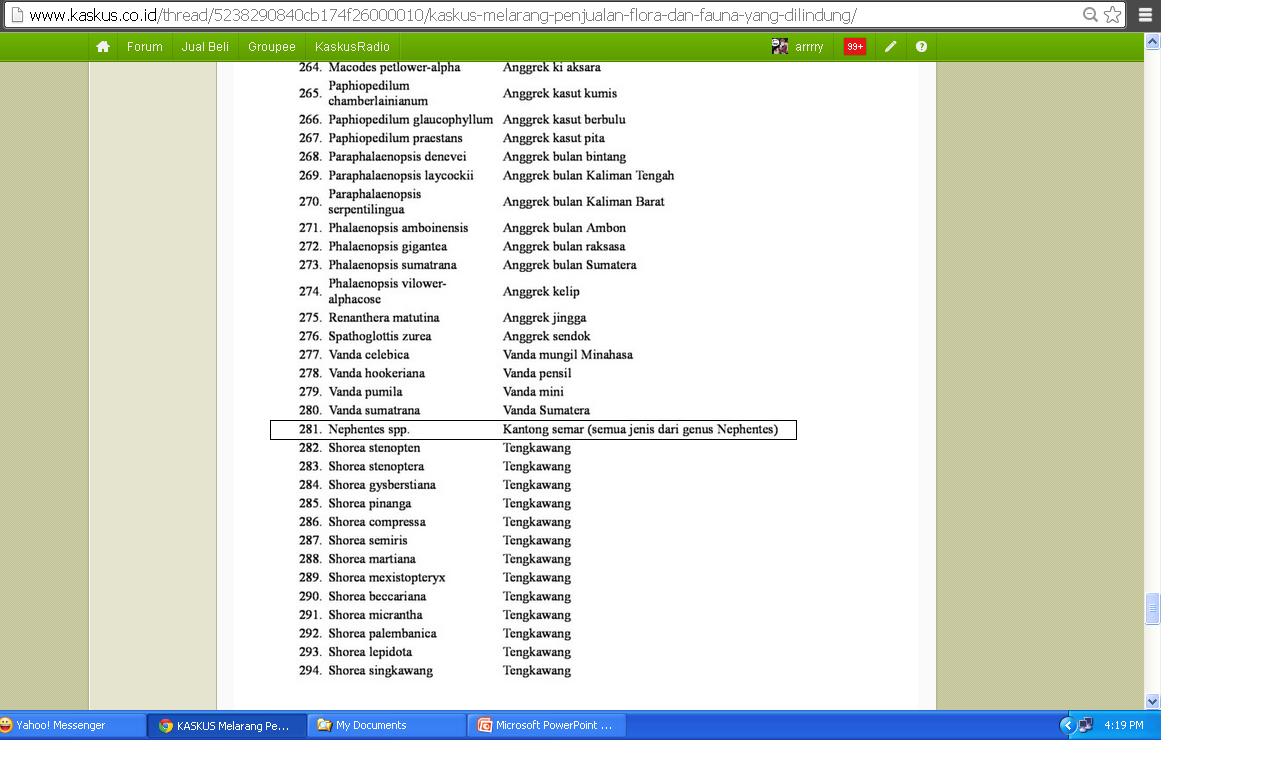Open the Jual Beli menu
The height and width of the screenshot is (768, 1280).
pos(205,47)
